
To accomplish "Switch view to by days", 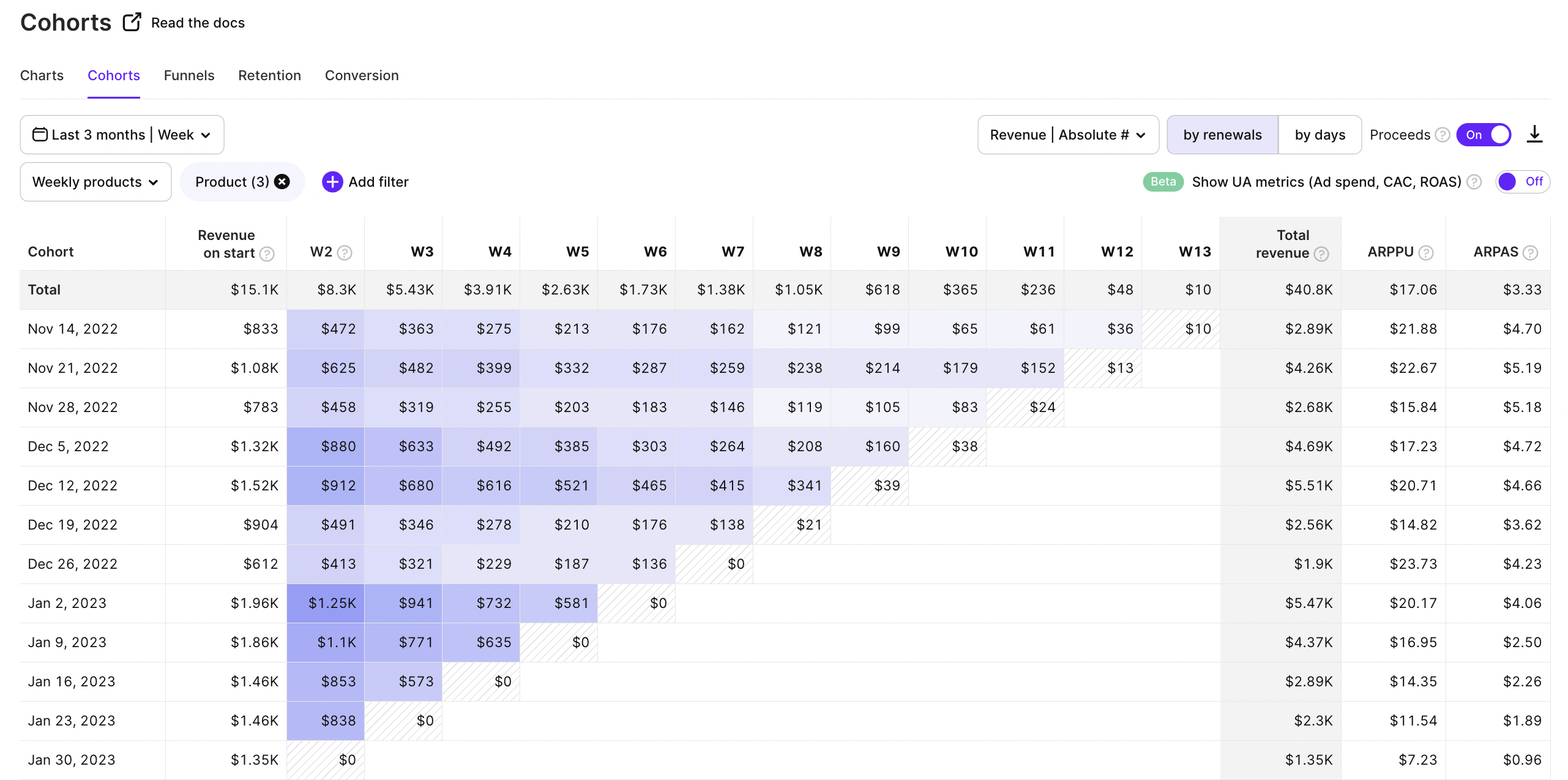I will (x=1320, y=135).
